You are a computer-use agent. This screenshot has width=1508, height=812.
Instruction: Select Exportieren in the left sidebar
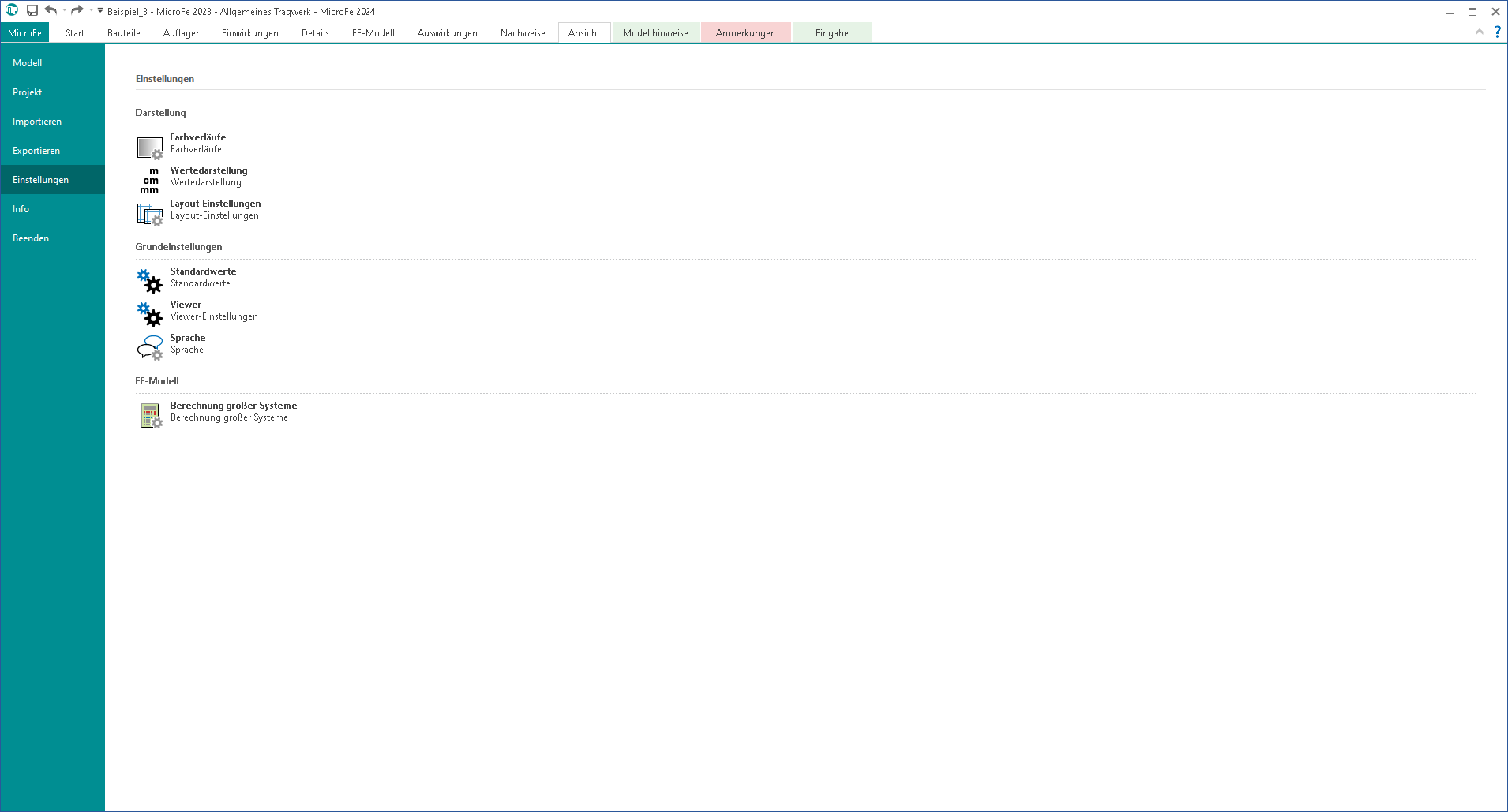coord(36,151)
